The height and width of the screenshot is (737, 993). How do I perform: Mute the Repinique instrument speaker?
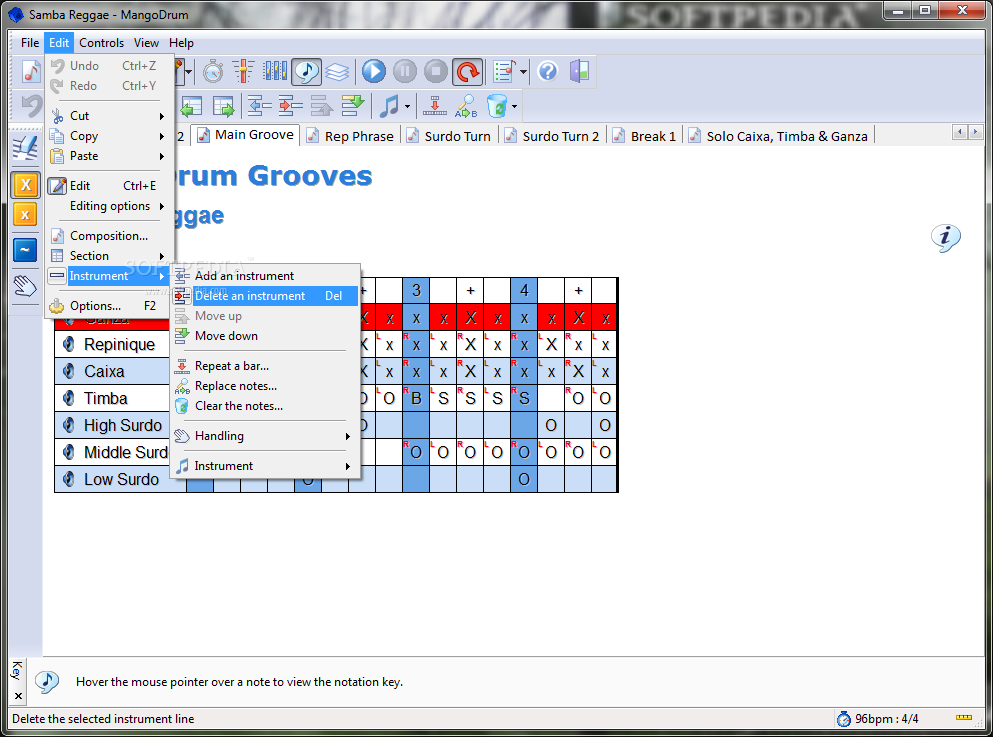coord(68,344)
